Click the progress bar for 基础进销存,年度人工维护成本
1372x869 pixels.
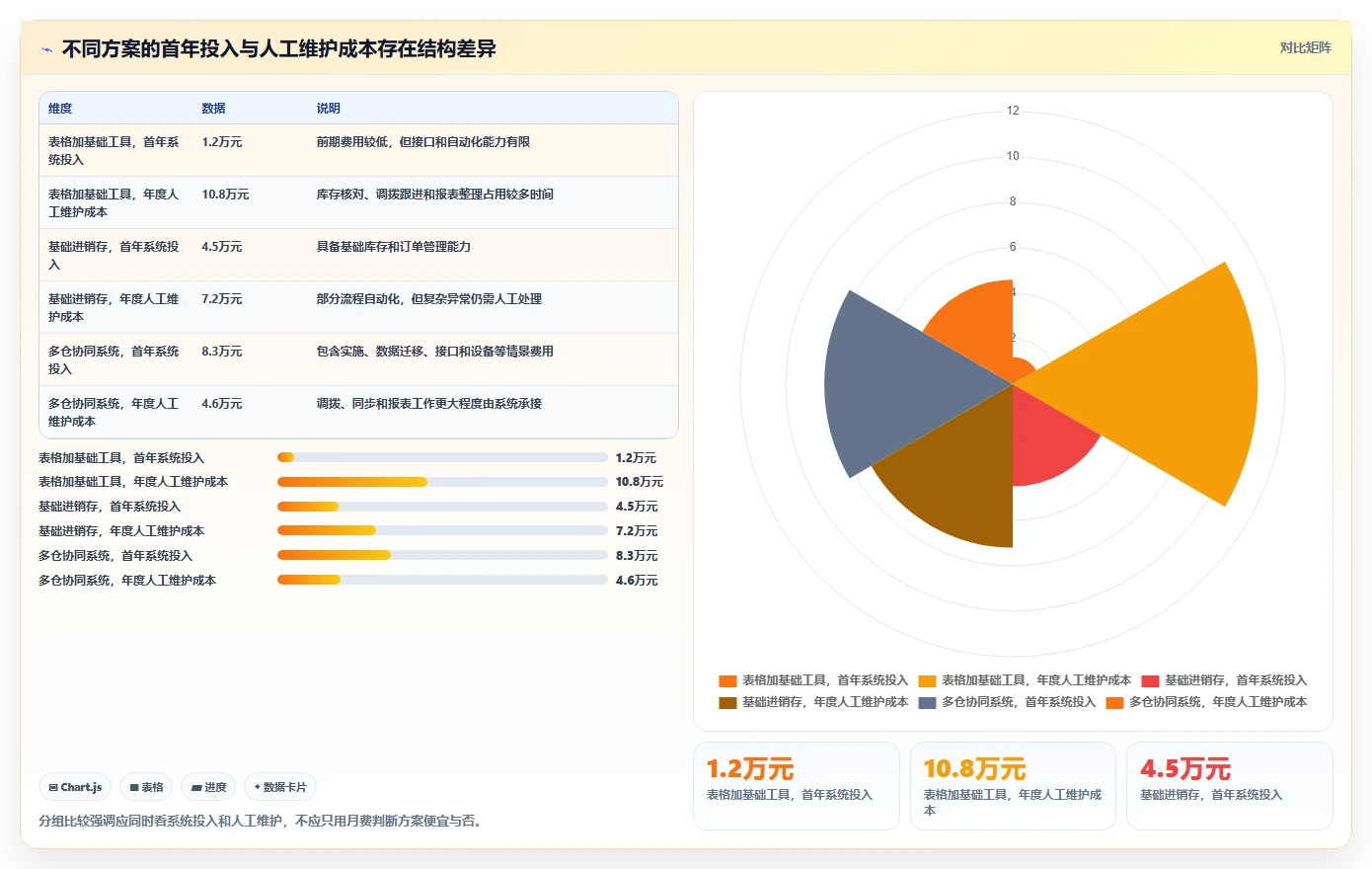(442, 530)
